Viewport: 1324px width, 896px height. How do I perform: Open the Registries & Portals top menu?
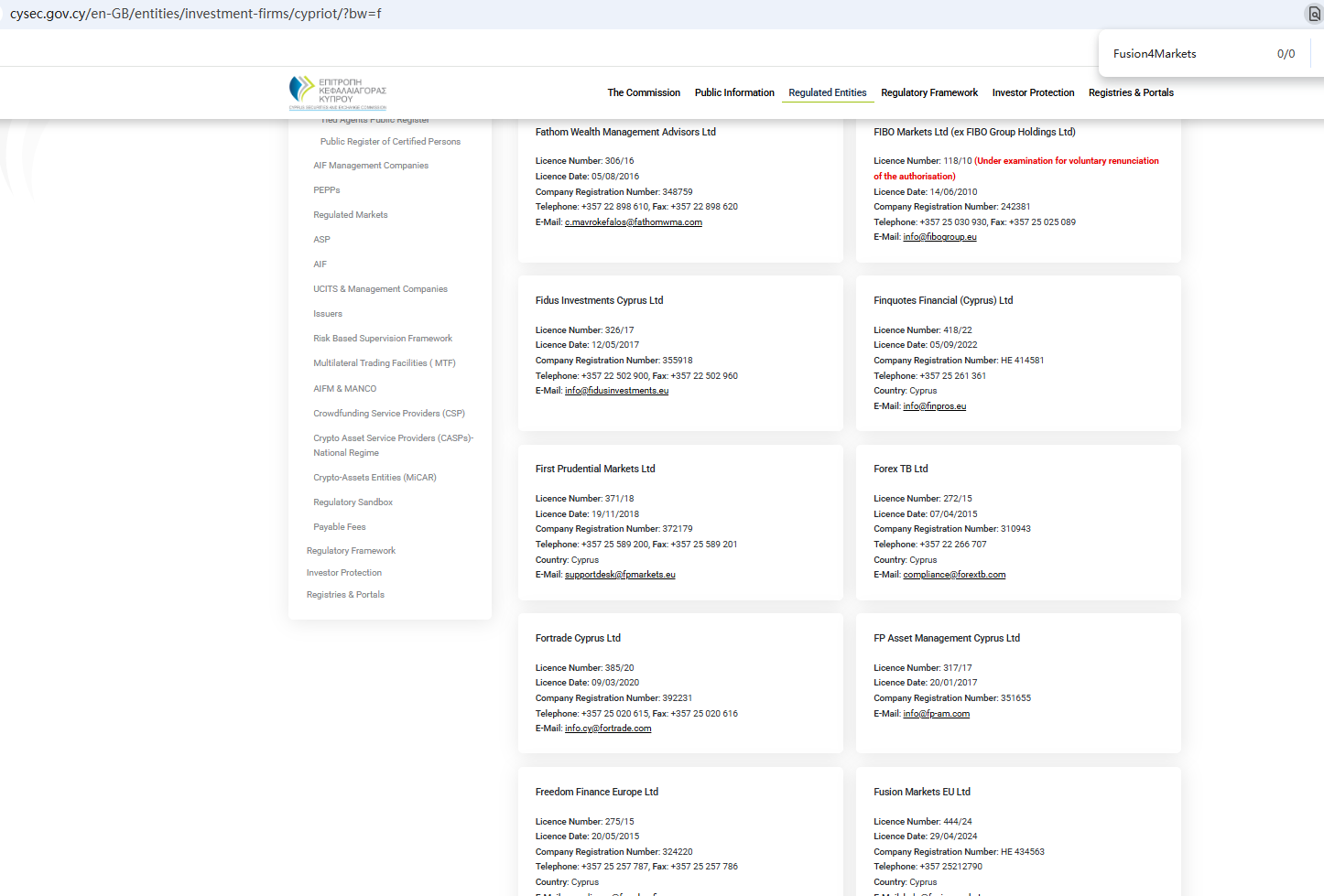(x=1130, y=92)
